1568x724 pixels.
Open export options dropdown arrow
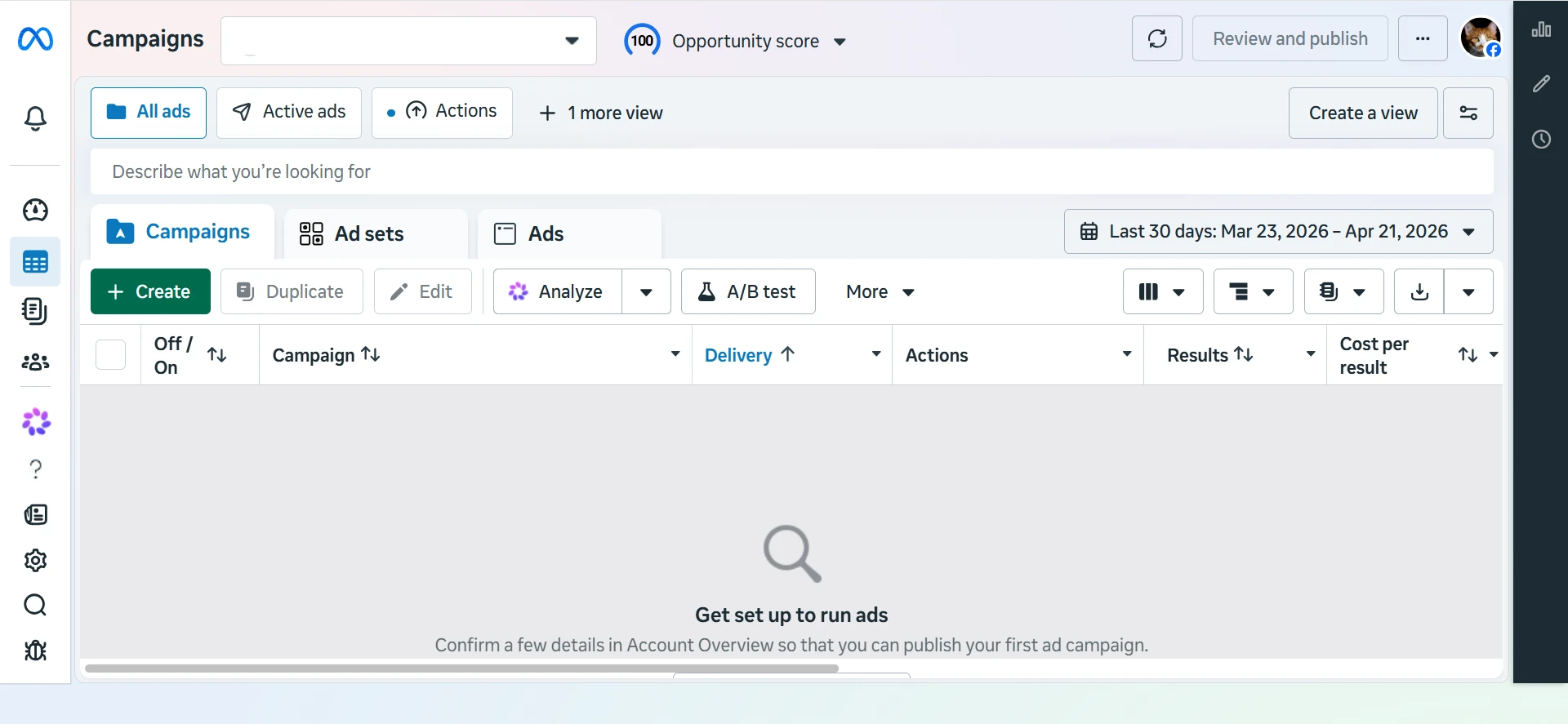(x=1468, y=291)
